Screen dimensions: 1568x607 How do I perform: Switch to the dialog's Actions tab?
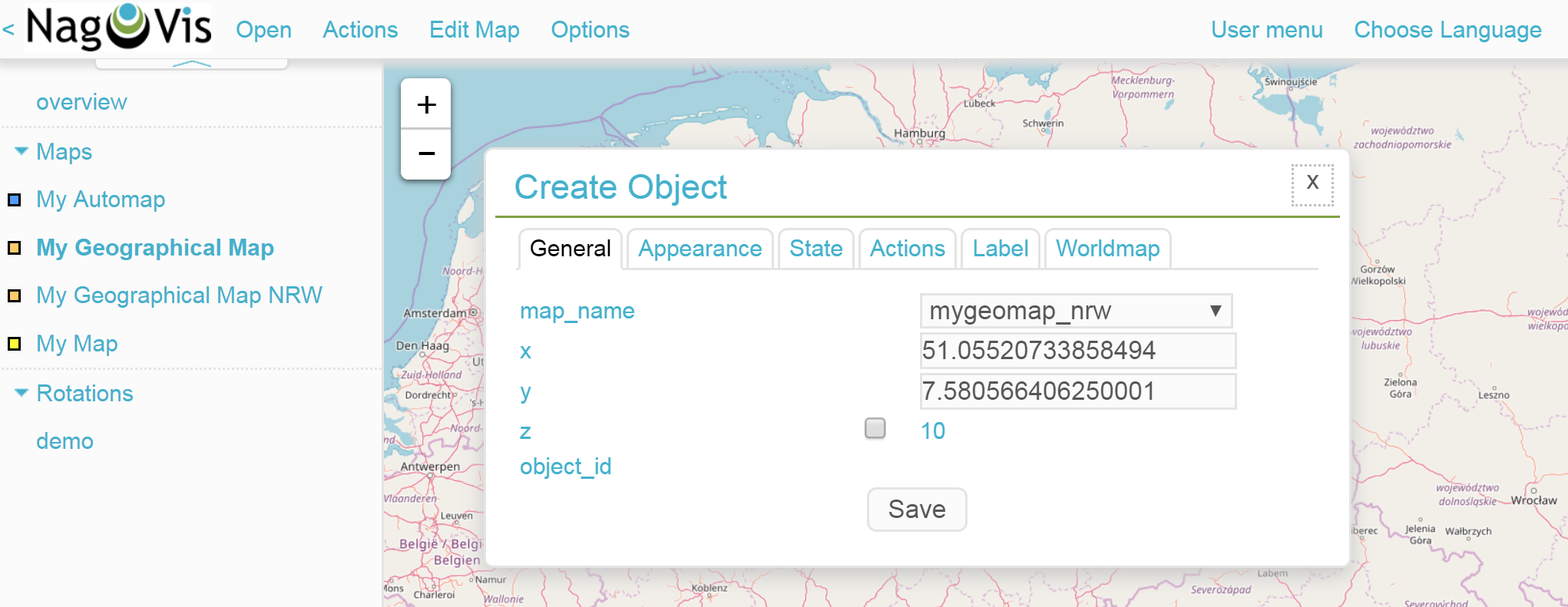click(x=907, y=249)
